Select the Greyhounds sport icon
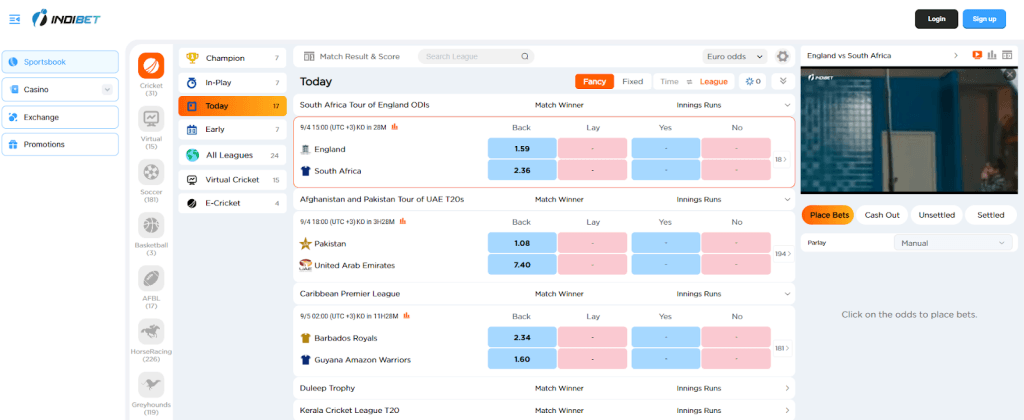 151,385
